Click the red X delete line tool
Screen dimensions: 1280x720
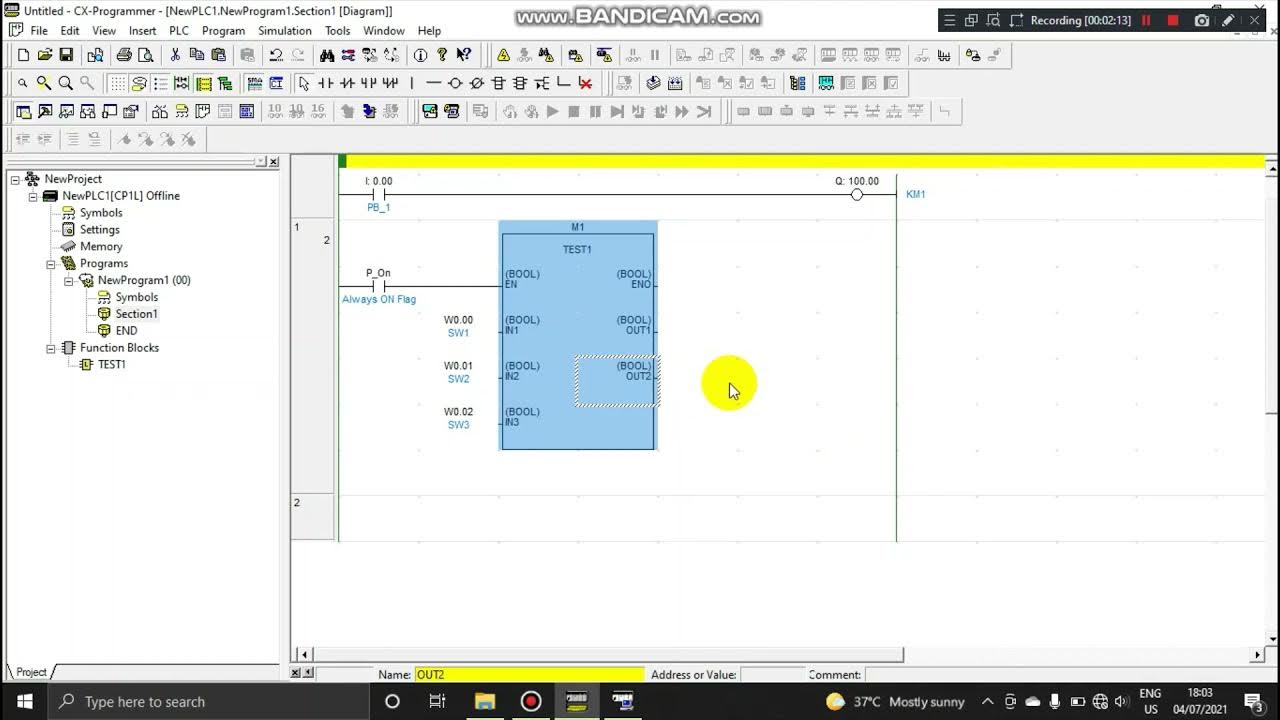[x=586, y=83]
